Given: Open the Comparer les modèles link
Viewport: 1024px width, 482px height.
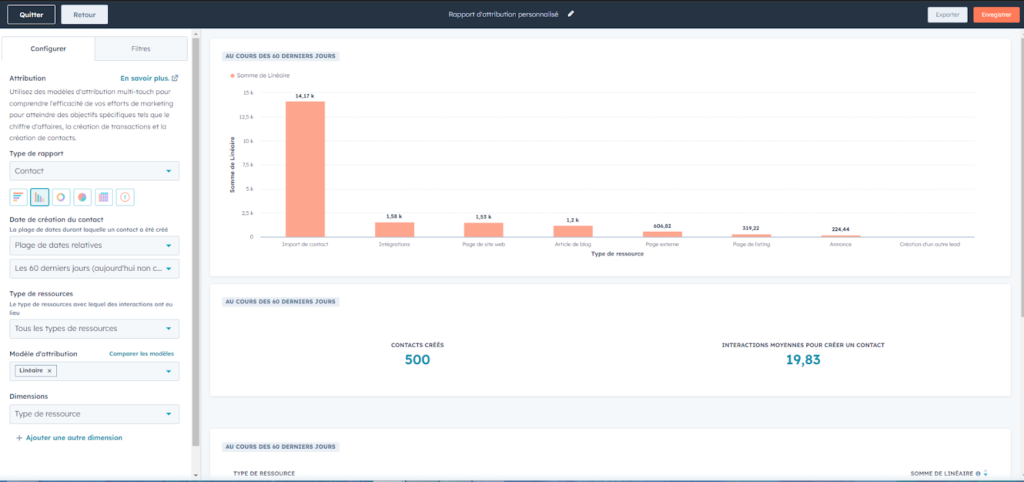Looking at the screenshot, I should tap(142, 354).
